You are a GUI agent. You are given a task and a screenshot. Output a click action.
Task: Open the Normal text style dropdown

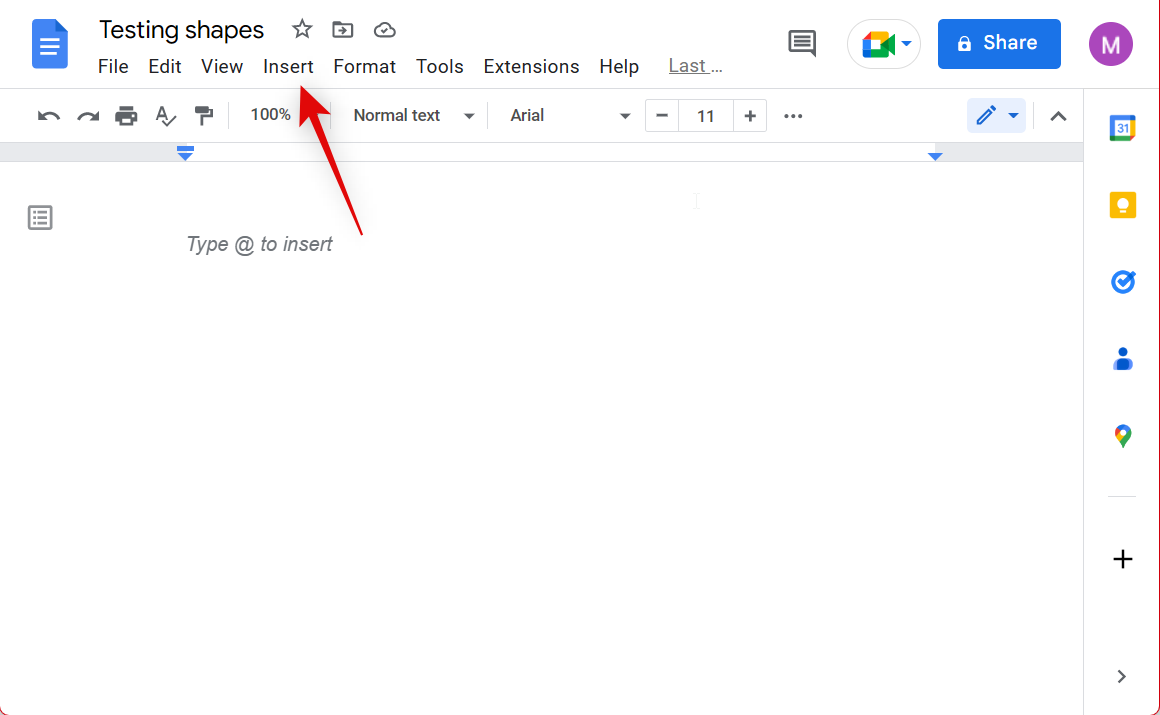(414, 116)
